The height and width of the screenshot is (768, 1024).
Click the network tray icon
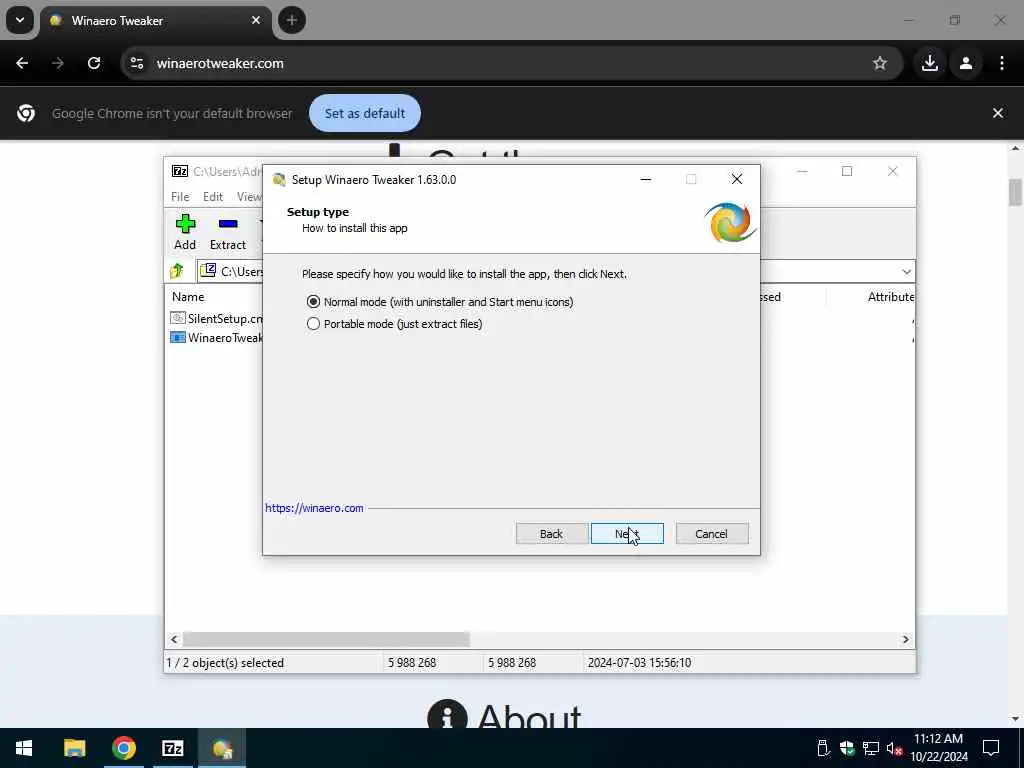click(871, 748)
